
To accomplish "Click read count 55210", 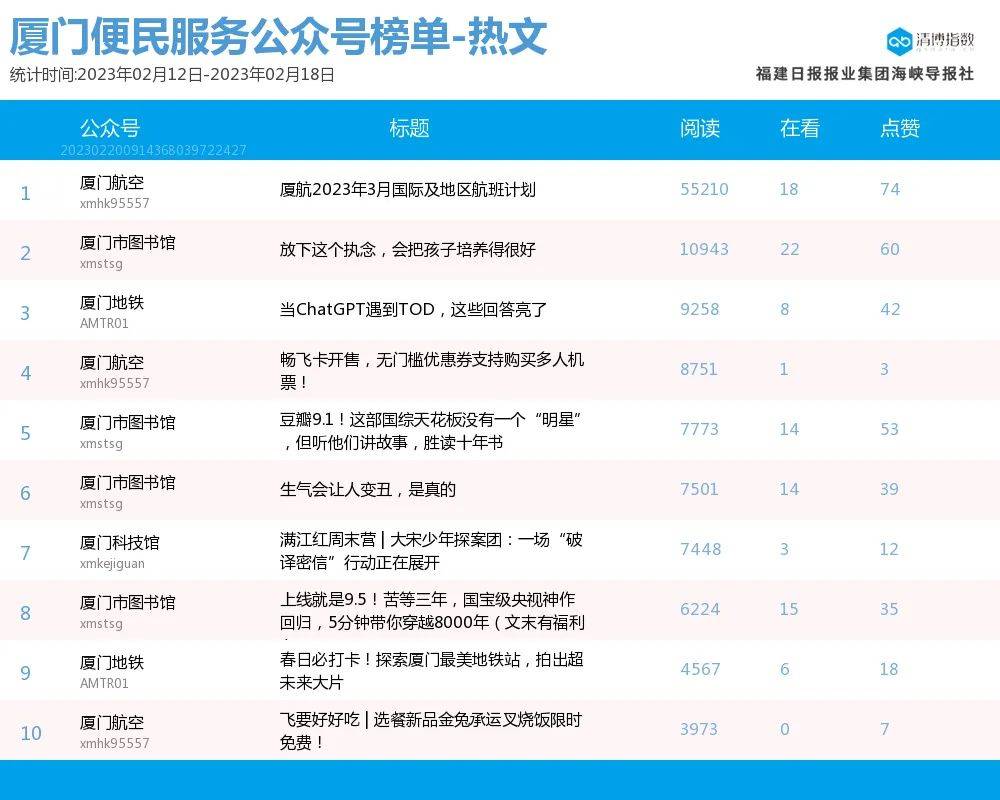I will (x=704, y=190).
